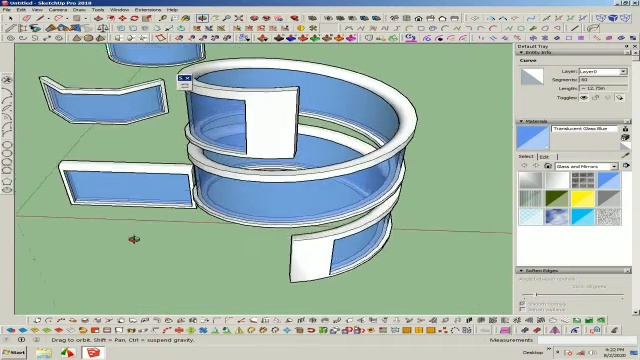640x360 pixels.
Task: Click the balance scale toolbar icon
Action: pos(103,28)
